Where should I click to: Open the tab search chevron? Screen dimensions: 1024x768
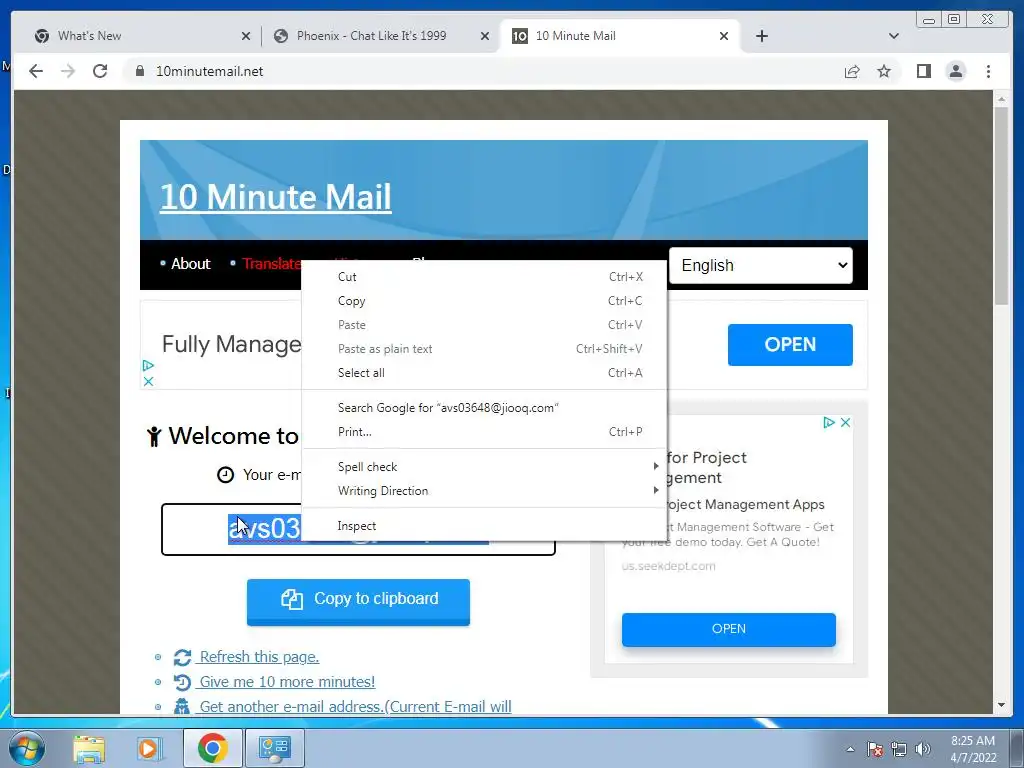tap(894, 36)
